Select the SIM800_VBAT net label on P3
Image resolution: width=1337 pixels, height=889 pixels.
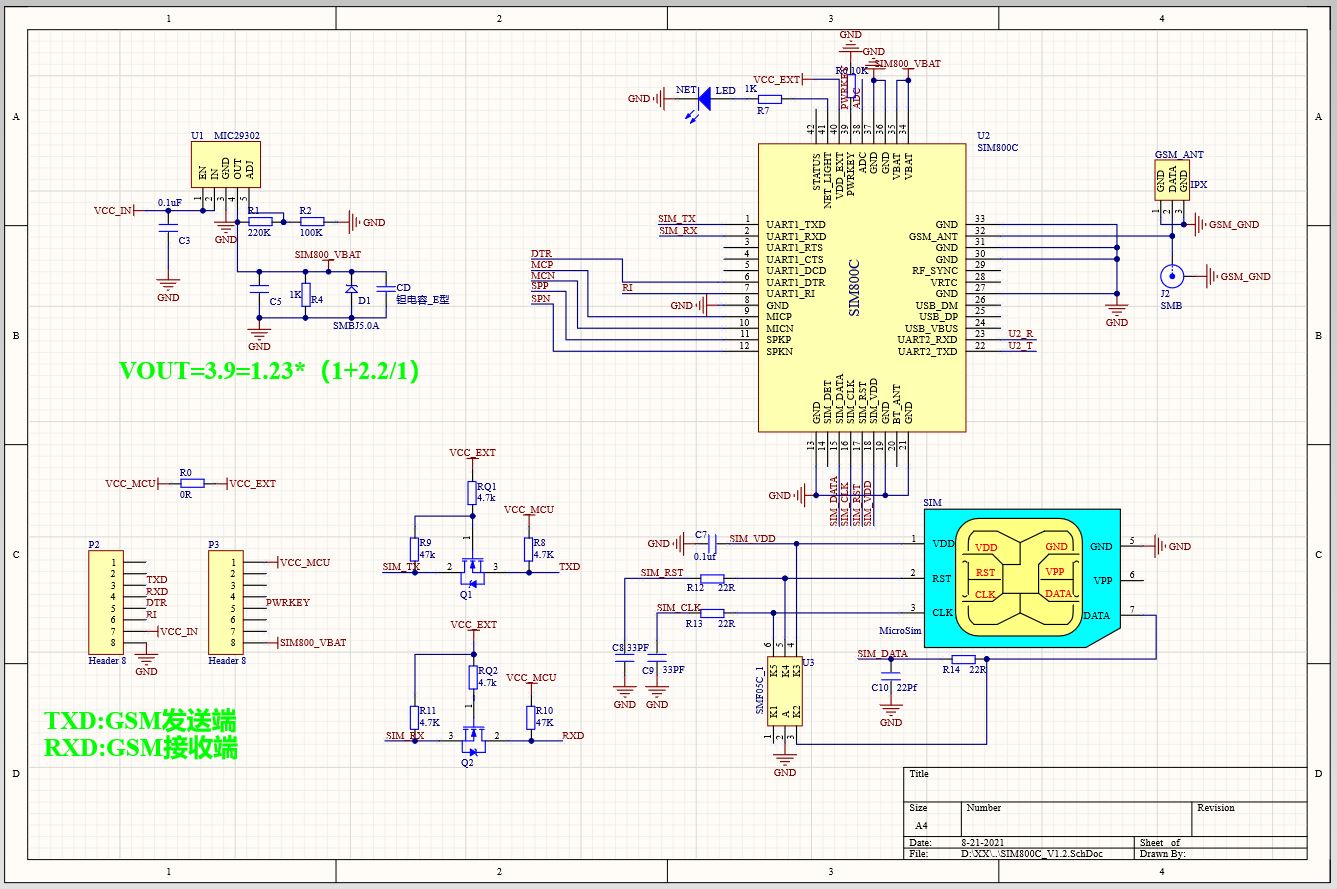(x=313, y=642)
